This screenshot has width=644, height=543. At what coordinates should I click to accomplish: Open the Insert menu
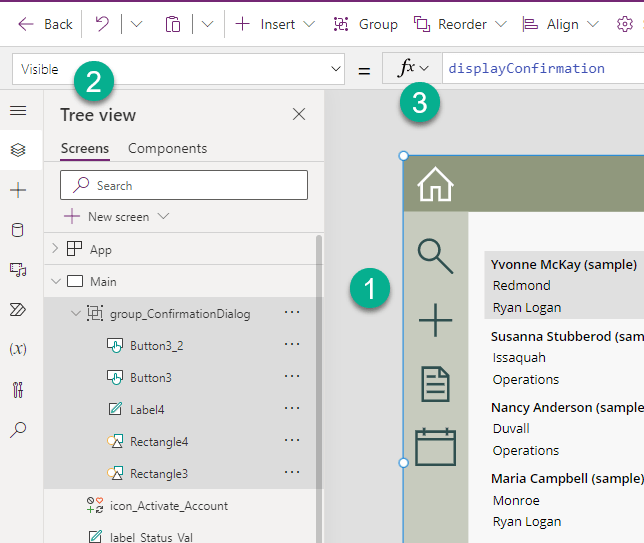tap(275, 24)
